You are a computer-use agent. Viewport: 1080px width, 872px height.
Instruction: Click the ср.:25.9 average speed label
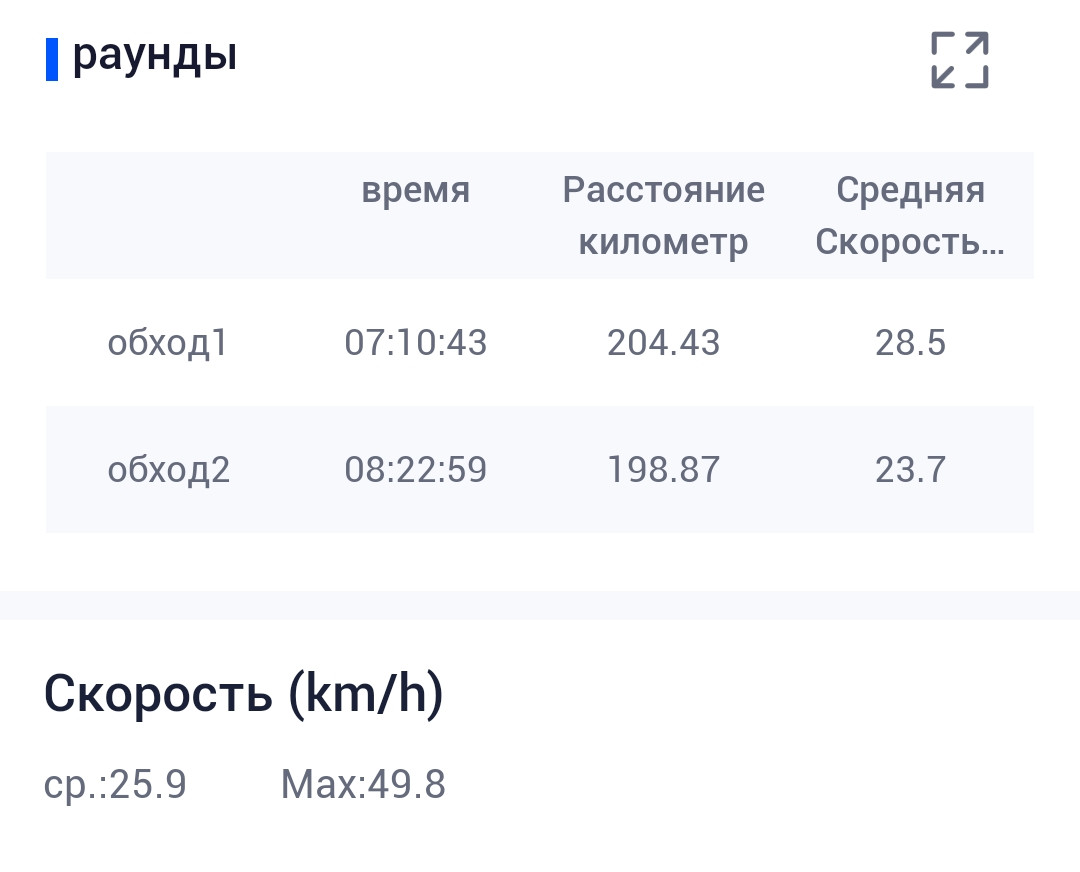(115, 785)
